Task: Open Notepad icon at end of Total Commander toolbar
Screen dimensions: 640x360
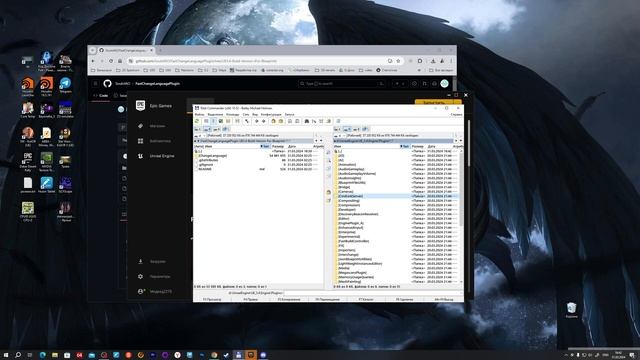Action: 338,121
